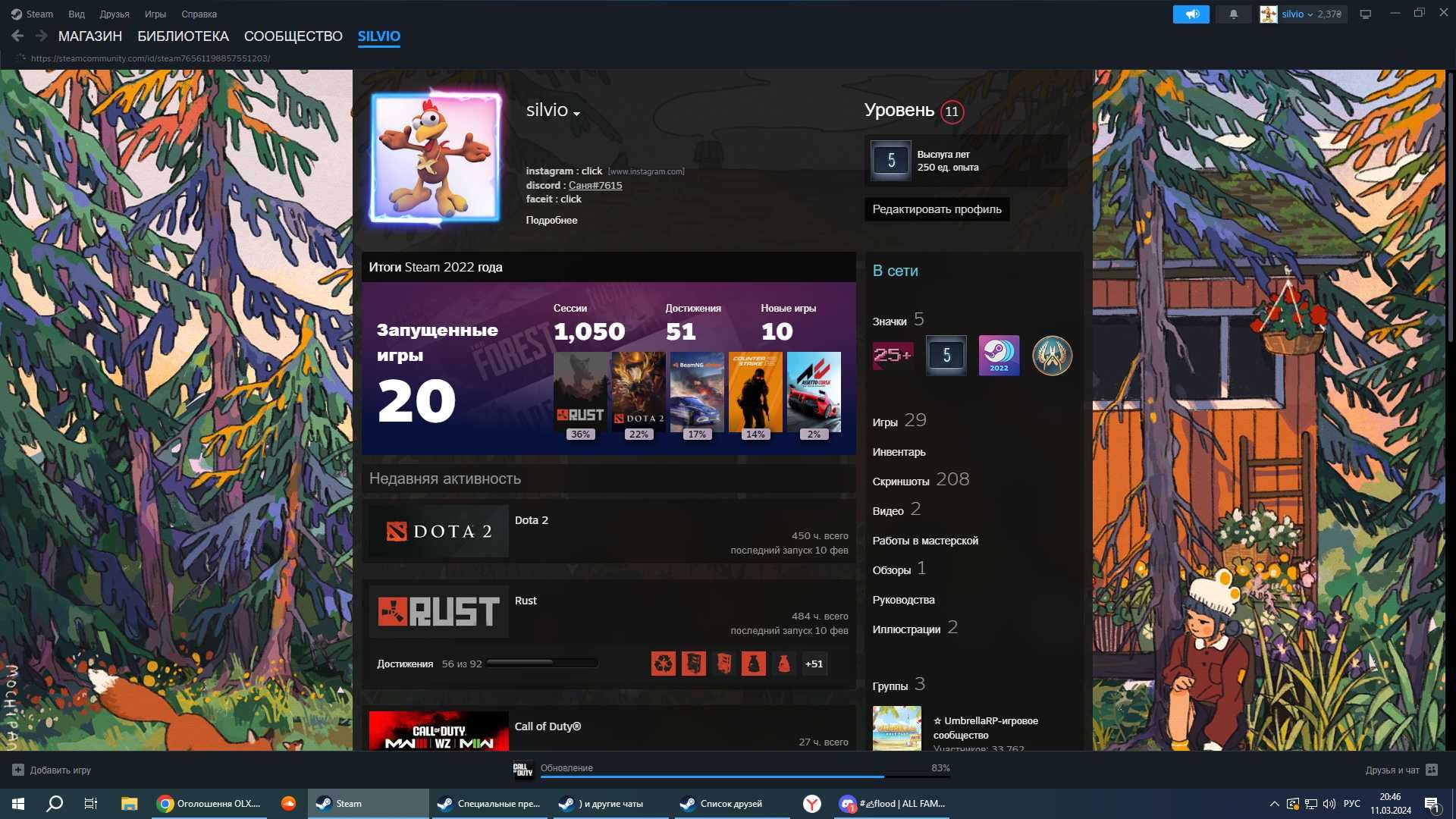Viewport: 1456px width, 819px height.
Task: Open the notifications bell
Action: (x=1234, y=14)
